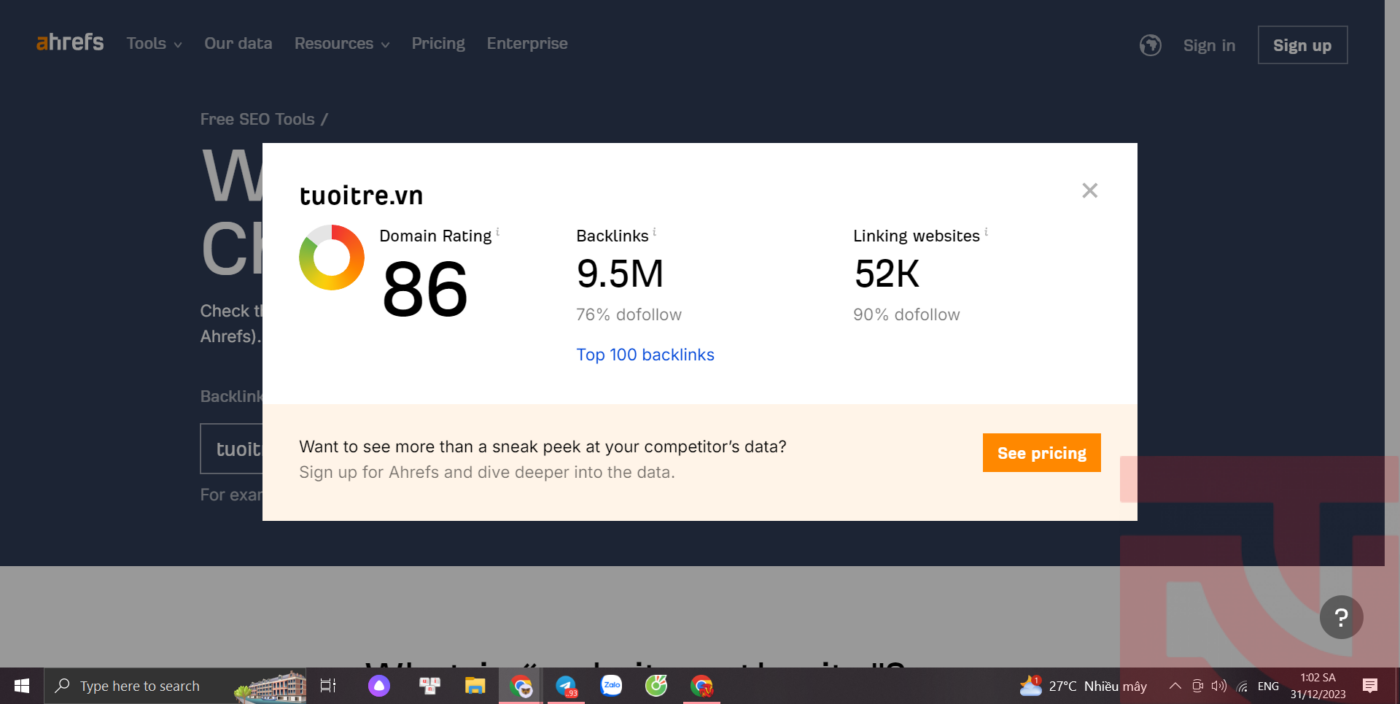
Task: Open the Our data page
Action: tap(238, 43)
